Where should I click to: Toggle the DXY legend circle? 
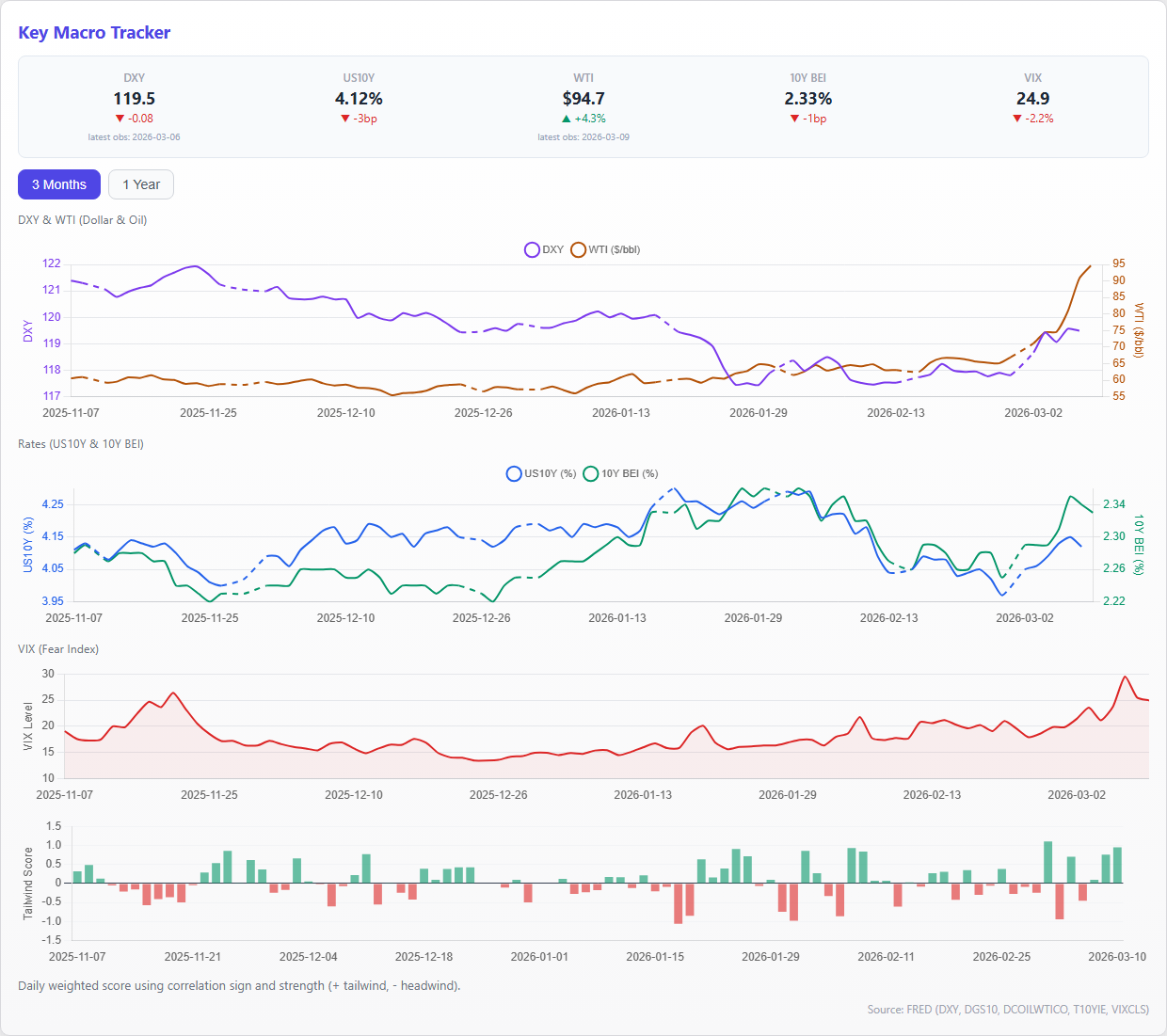(532, 249)
